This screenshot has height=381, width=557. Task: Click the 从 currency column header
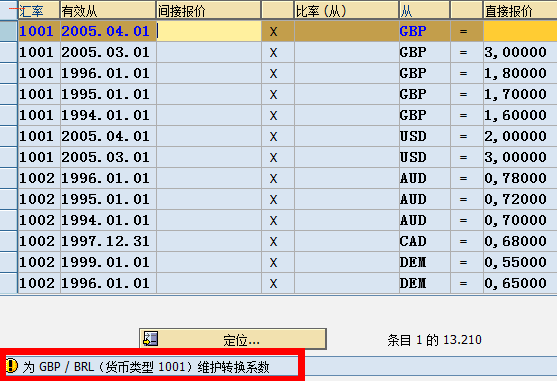tap(424, 11)
